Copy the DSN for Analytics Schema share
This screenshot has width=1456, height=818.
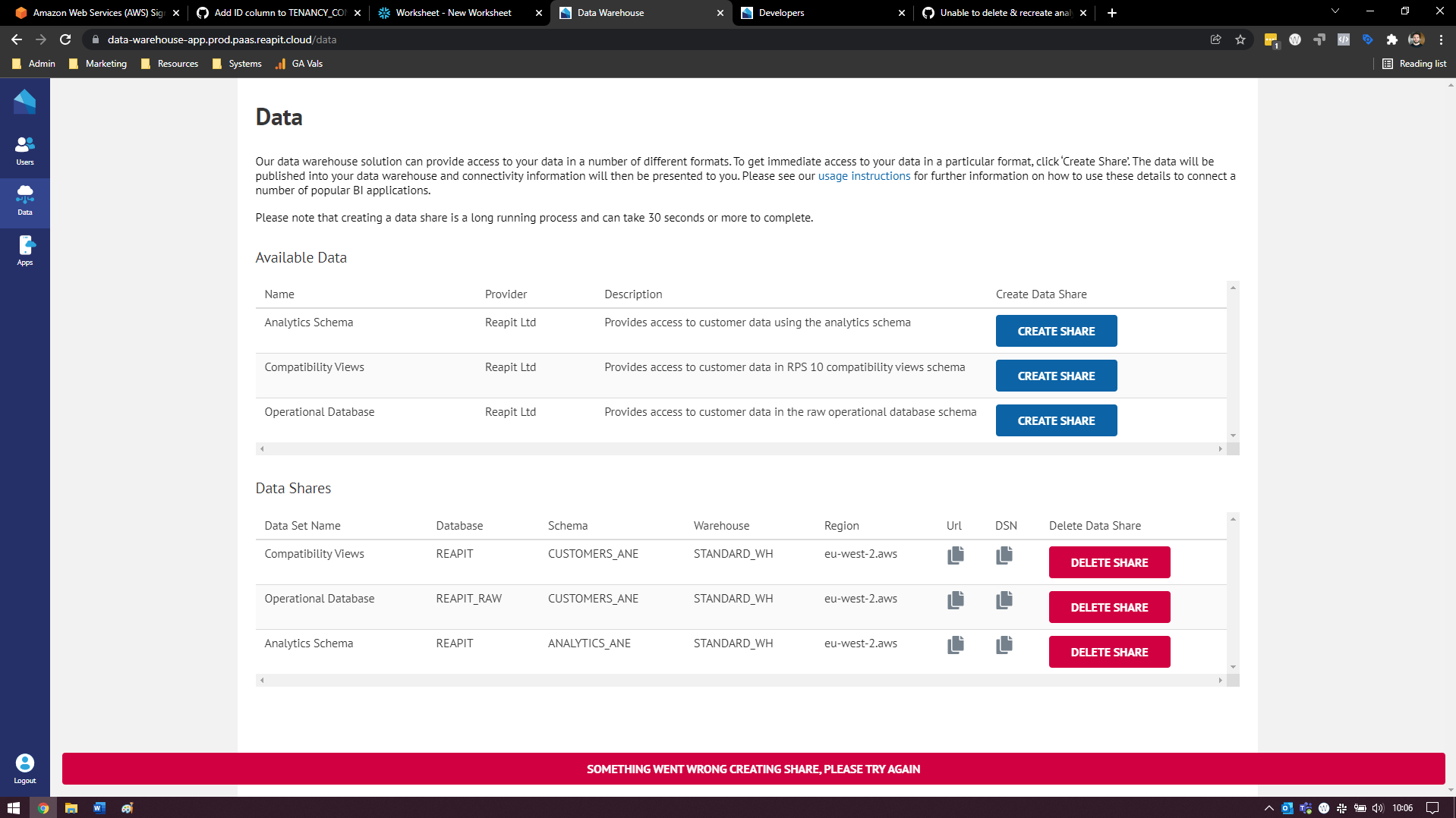click(x=1004, y=644)
